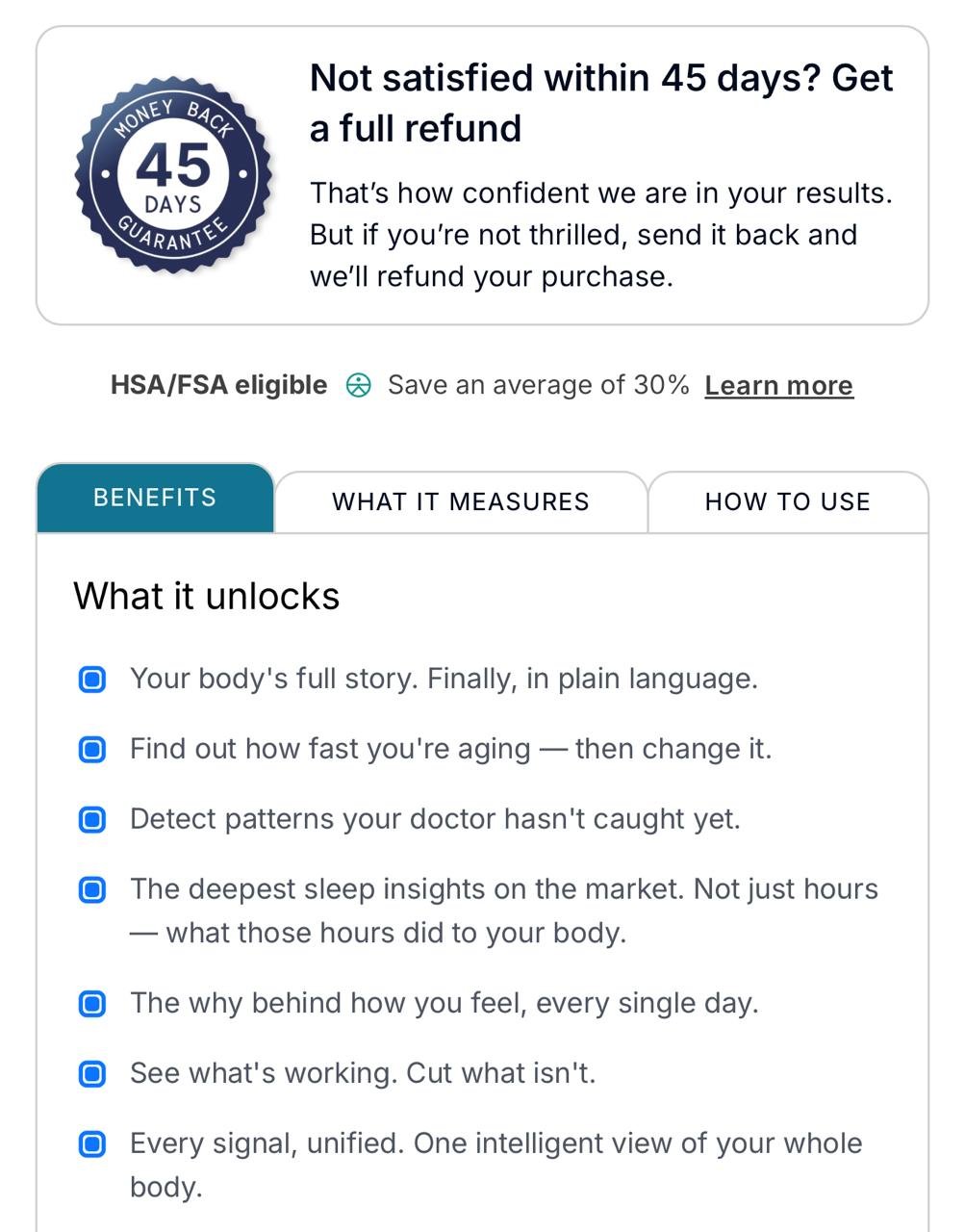This screenshot has width=965, height=1232.
Task: Click "Detect patterns your doctor hasn't caught yet" text
Action: coord(435,819)
